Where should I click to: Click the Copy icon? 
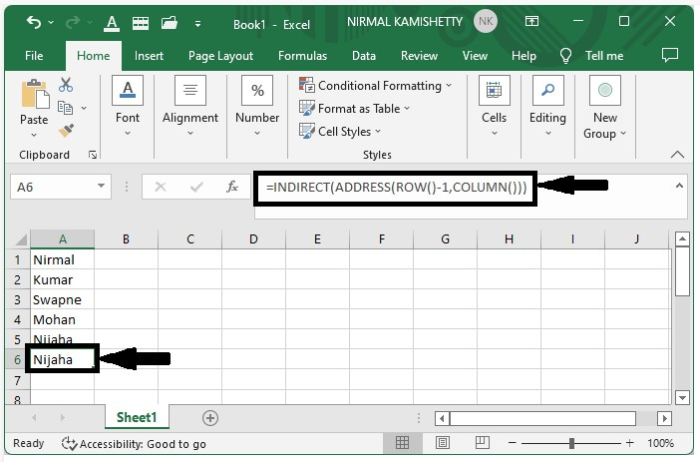(66, 108)
